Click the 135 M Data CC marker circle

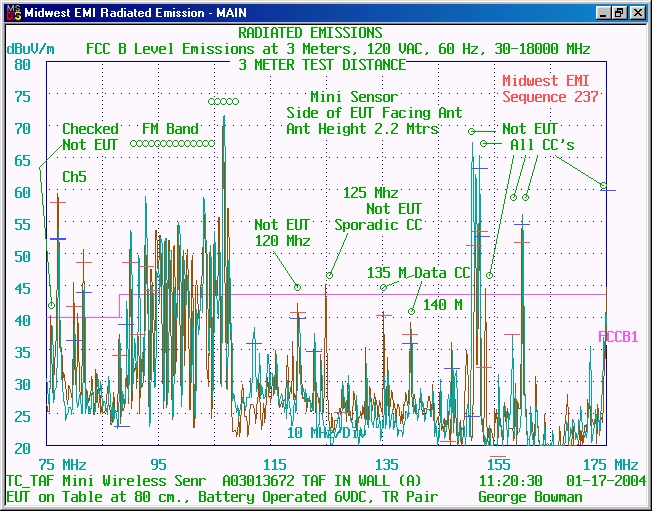[x=383, y=288]
